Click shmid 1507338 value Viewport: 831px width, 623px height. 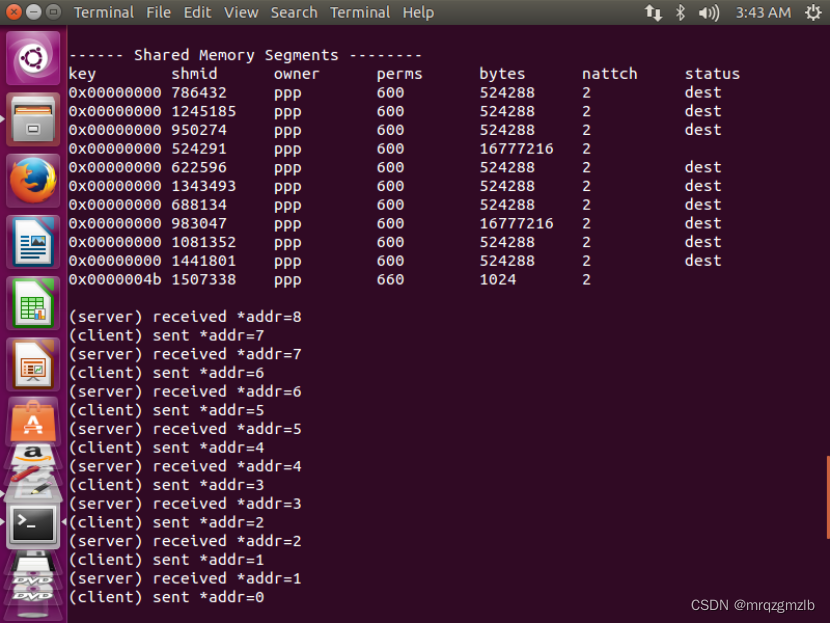click(204, 280)
